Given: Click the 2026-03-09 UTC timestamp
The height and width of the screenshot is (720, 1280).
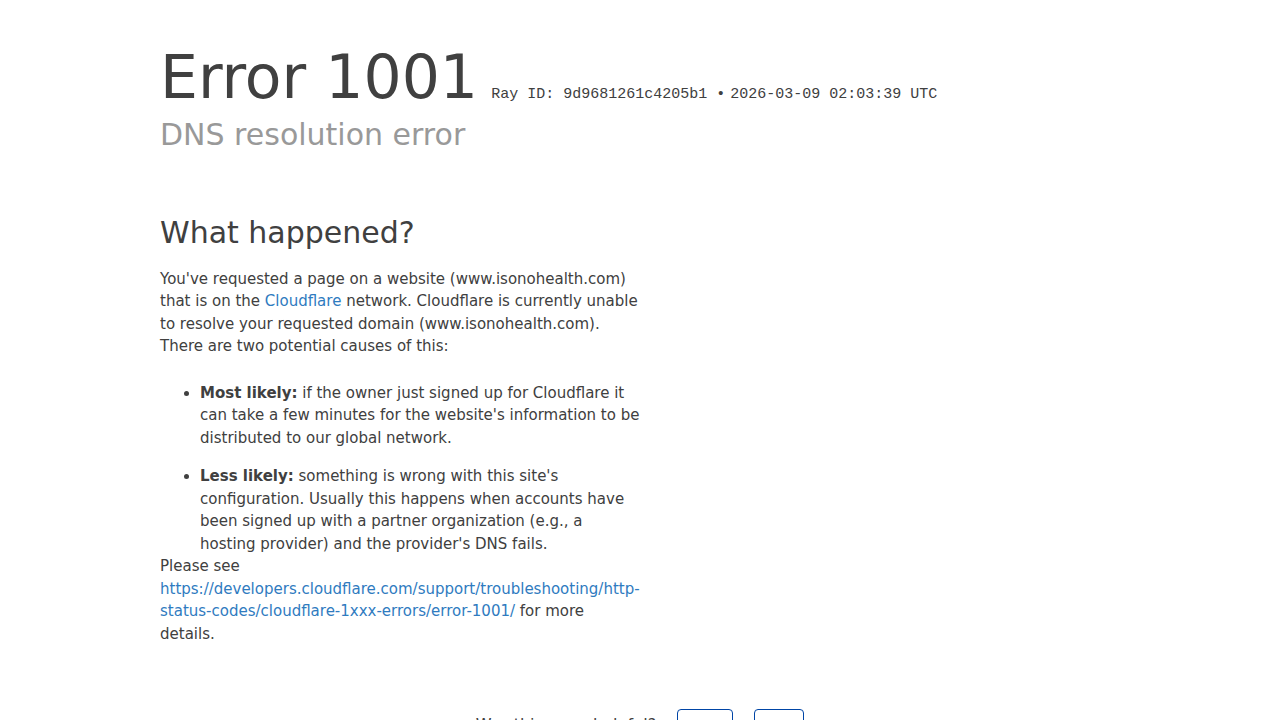Looking at the screenshot, I should click(x=833, y=94).
